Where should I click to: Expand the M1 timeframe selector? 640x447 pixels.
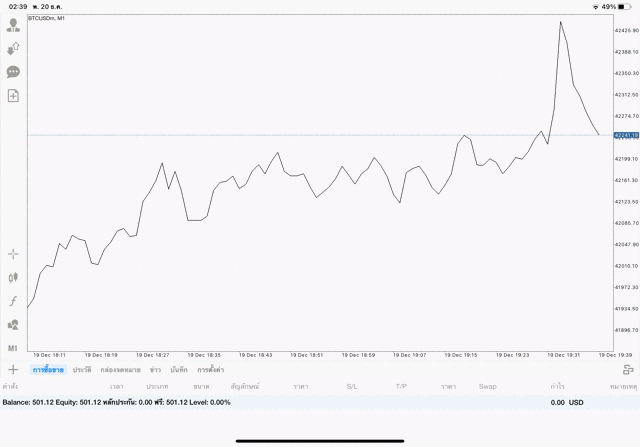point(14,347)
